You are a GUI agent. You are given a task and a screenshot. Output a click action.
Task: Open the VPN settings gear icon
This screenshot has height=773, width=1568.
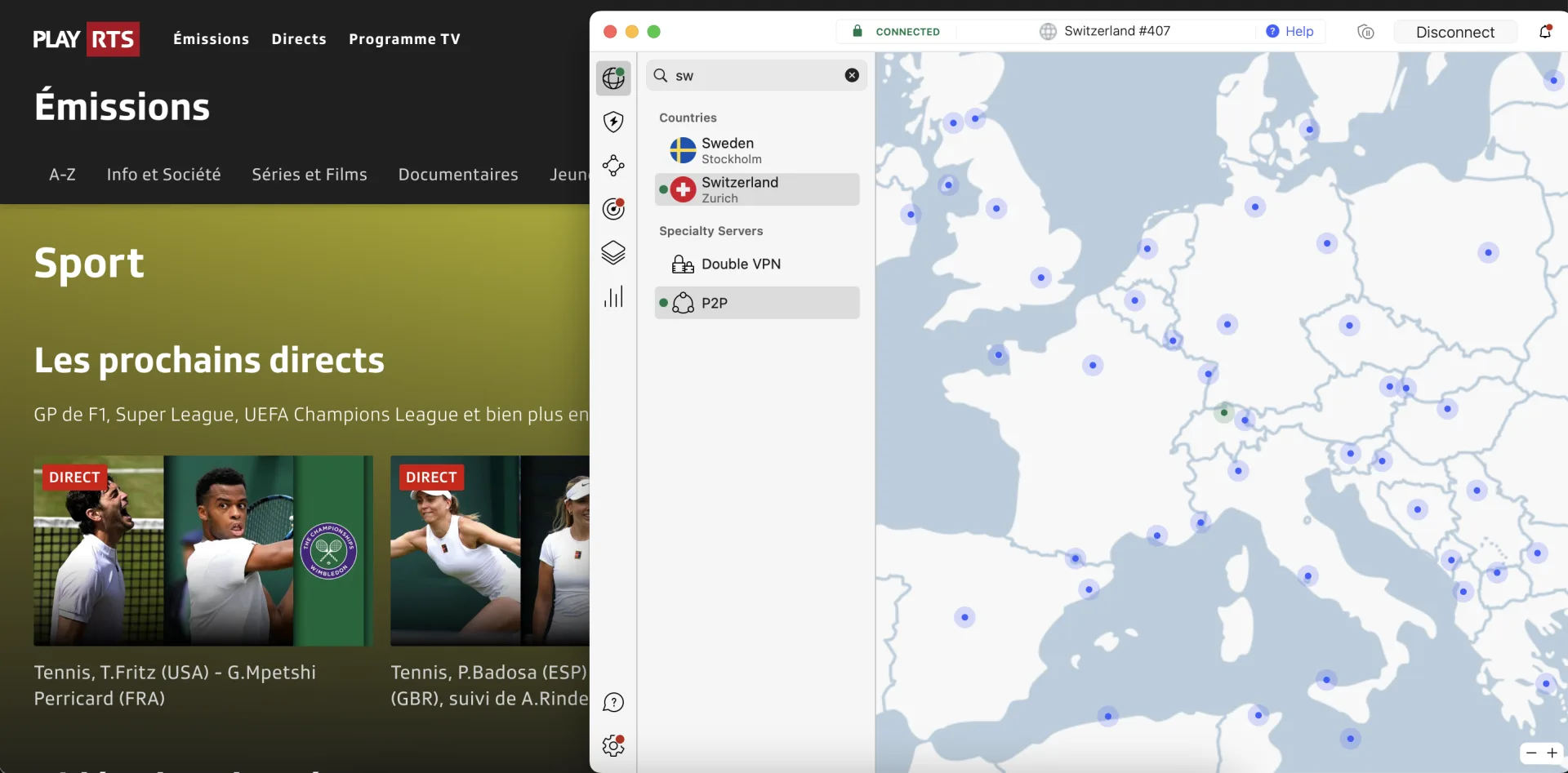tap(613, 745)
